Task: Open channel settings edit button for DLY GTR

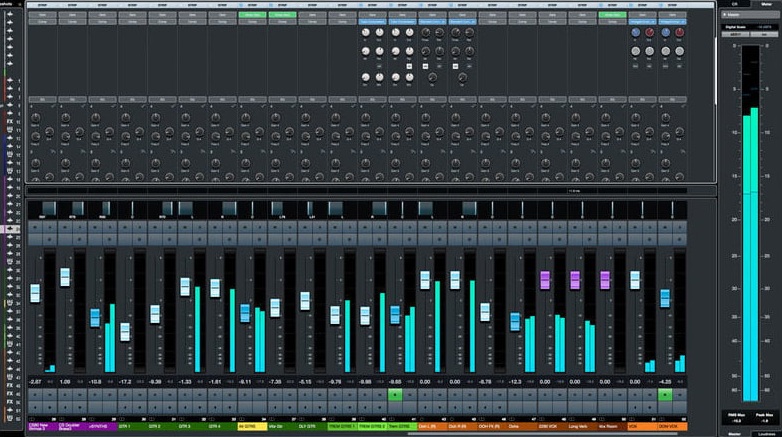Action: pyautogui.click(x=320, y=239)
